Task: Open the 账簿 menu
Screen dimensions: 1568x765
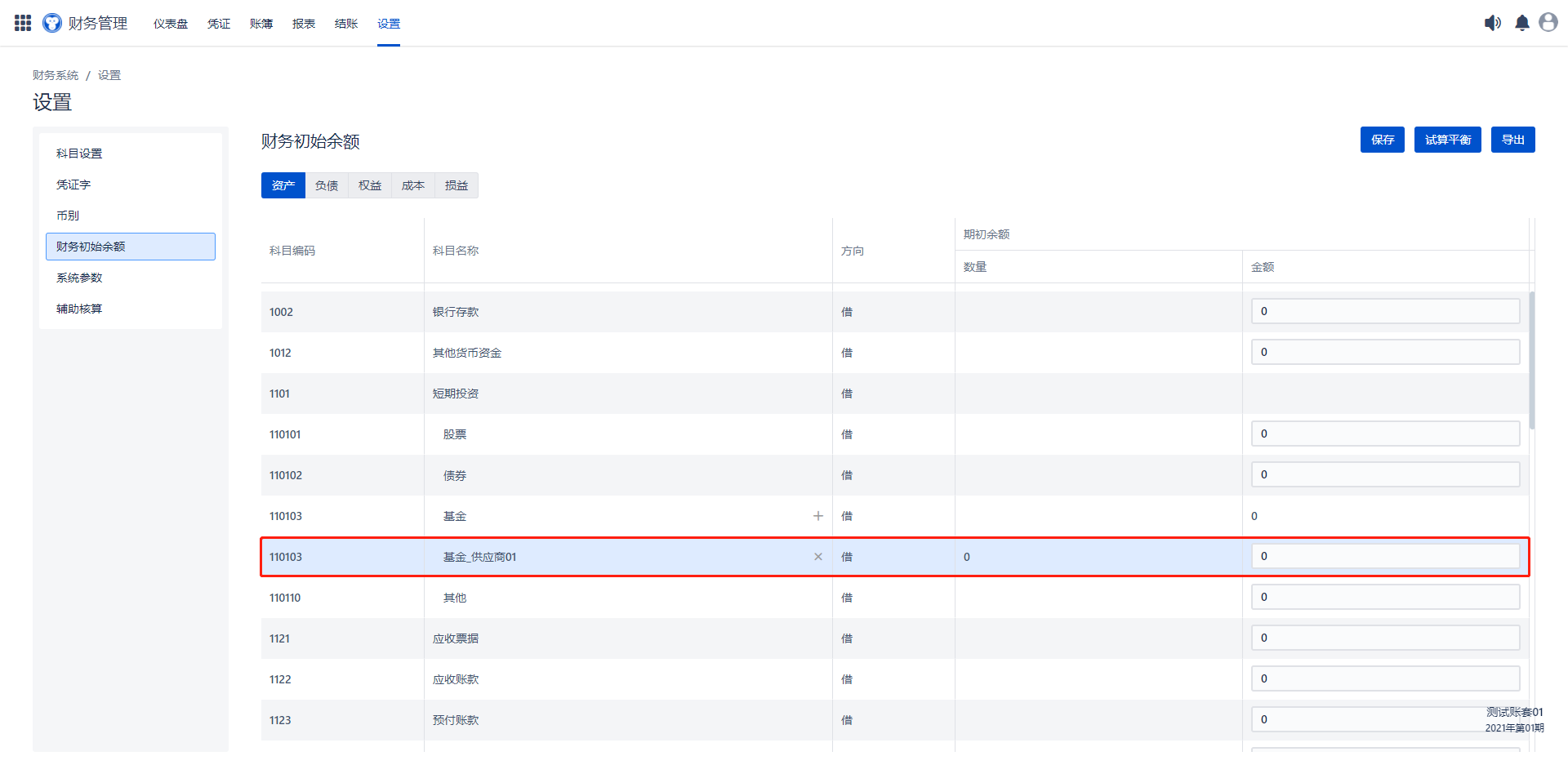Action: point(261,24)
